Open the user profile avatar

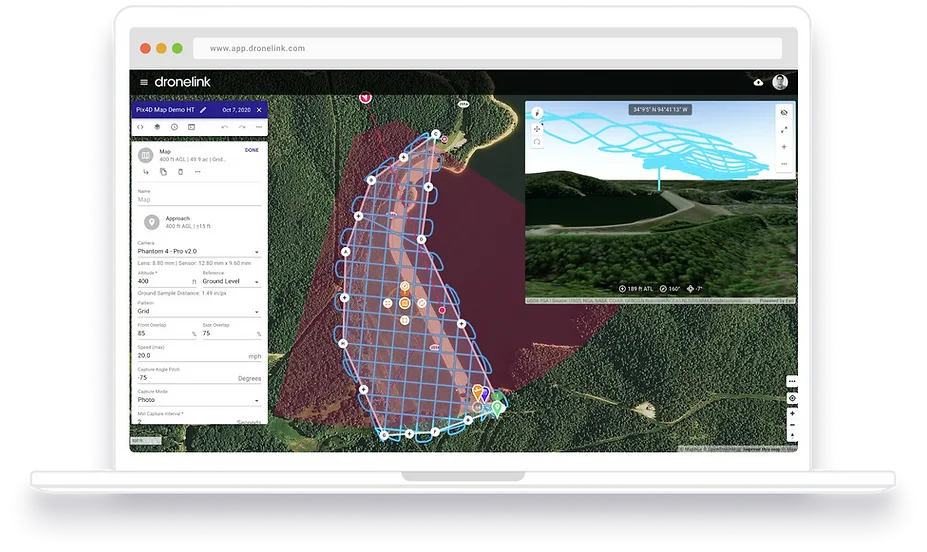[x=780, y=82]
